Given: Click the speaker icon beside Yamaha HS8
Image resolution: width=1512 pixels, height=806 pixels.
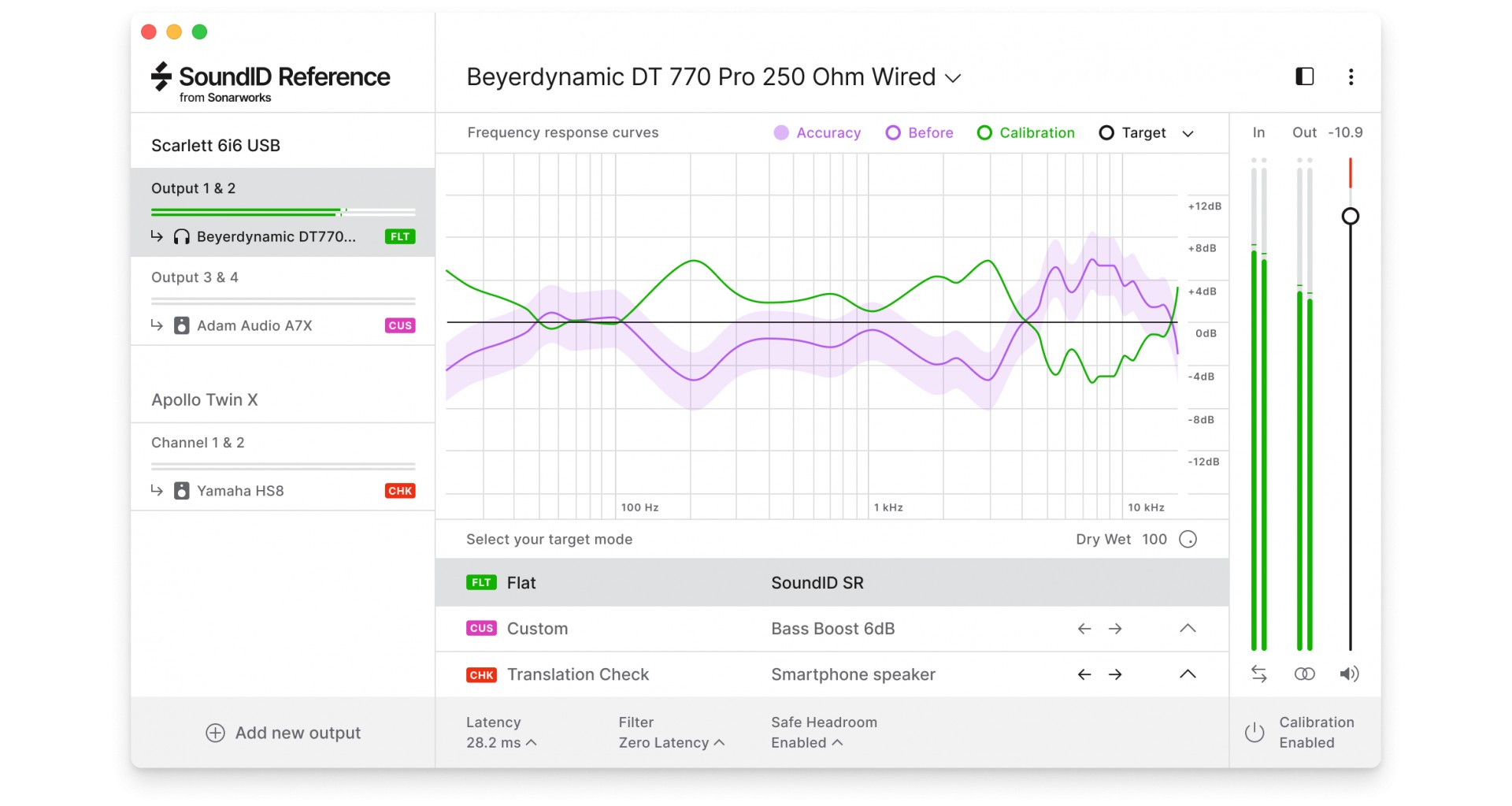Looking at the screenshot, I should click(x=181, y=491).
